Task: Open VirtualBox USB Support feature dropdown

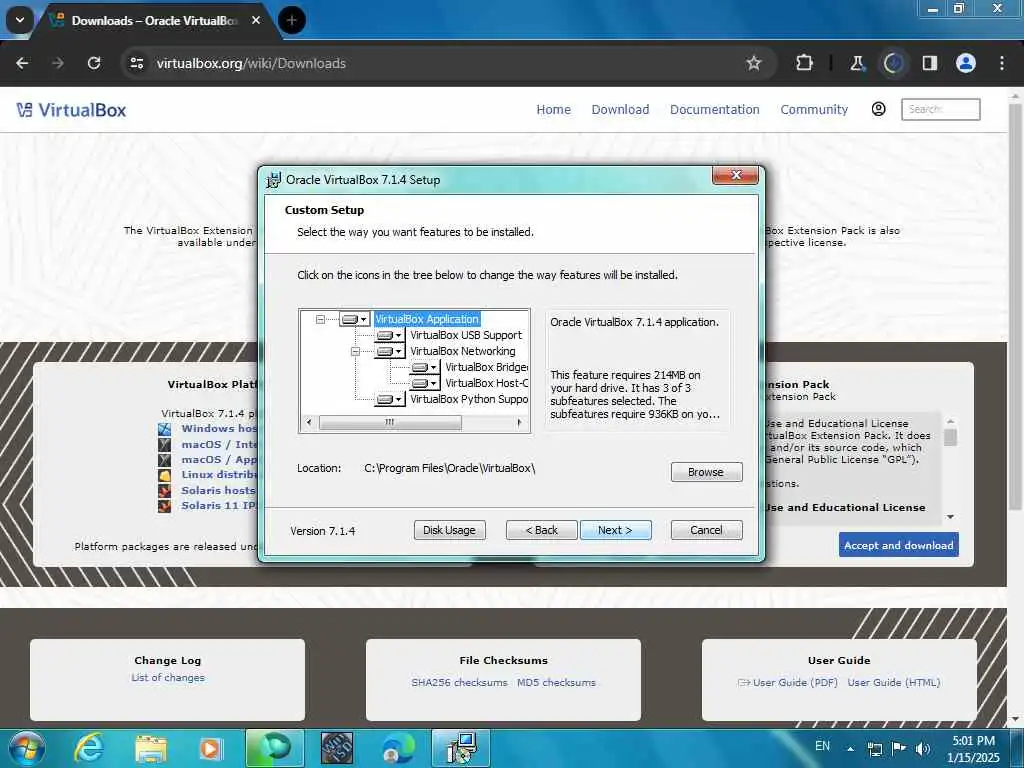Action: 389,335
